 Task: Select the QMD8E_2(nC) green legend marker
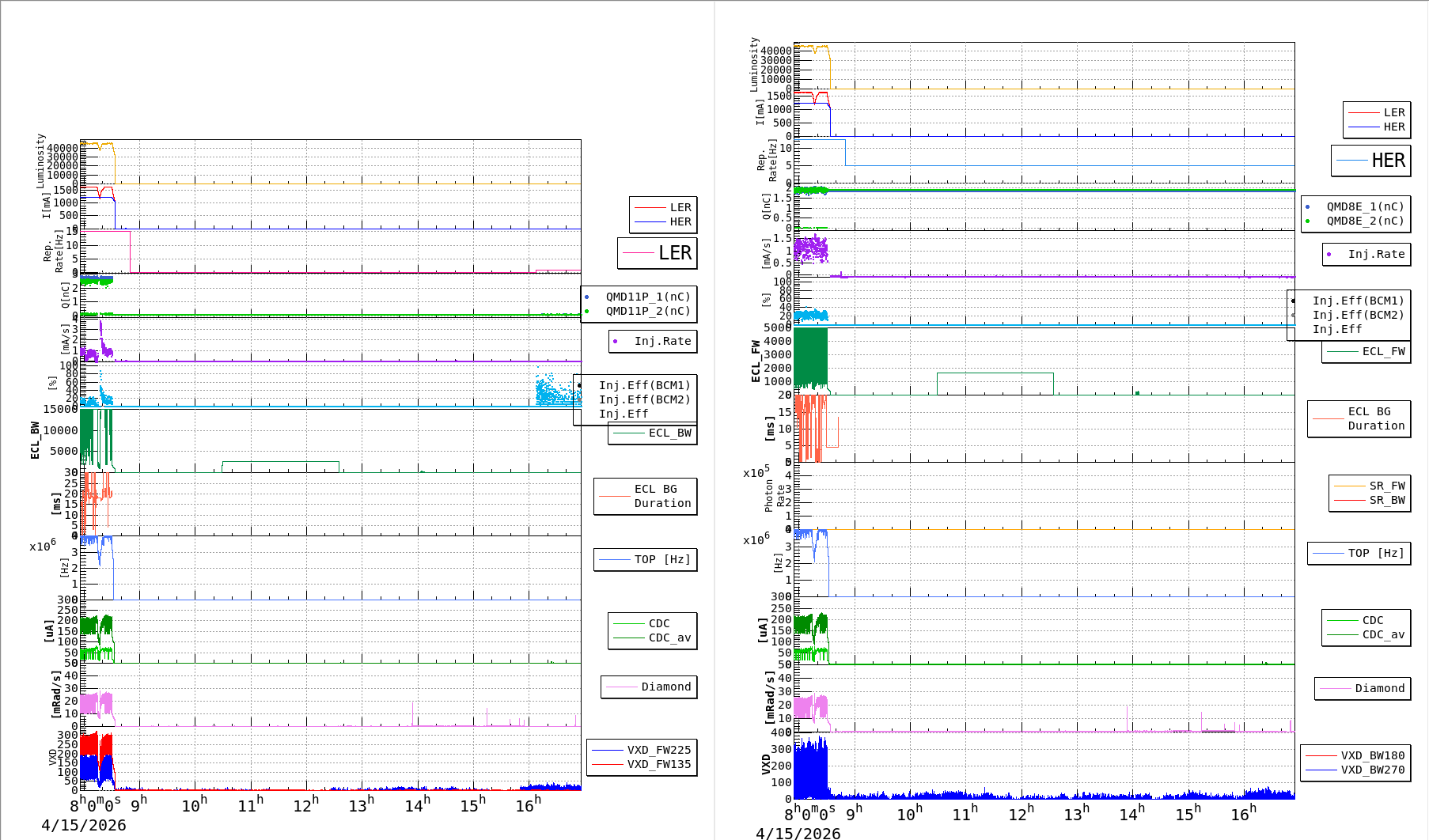coord(1308,221)
